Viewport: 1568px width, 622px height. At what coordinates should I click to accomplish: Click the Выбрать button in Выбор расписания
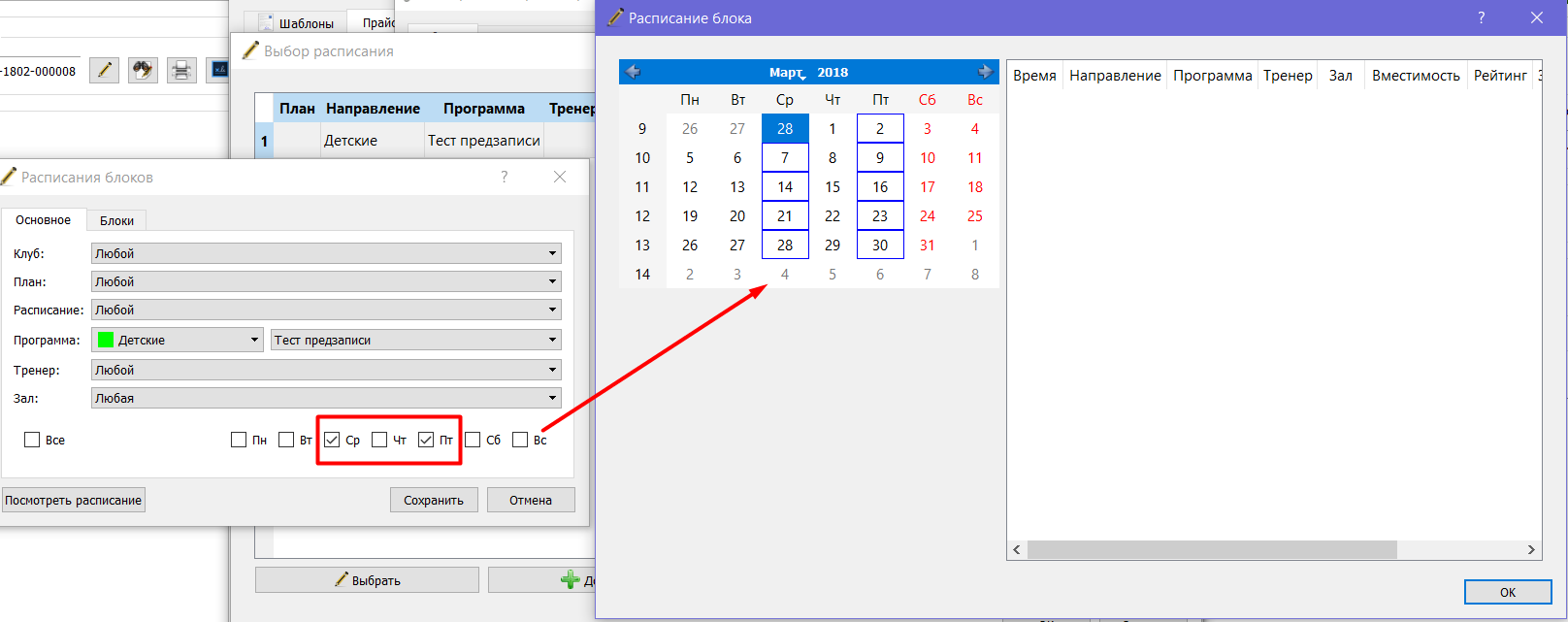click(367, 580)
